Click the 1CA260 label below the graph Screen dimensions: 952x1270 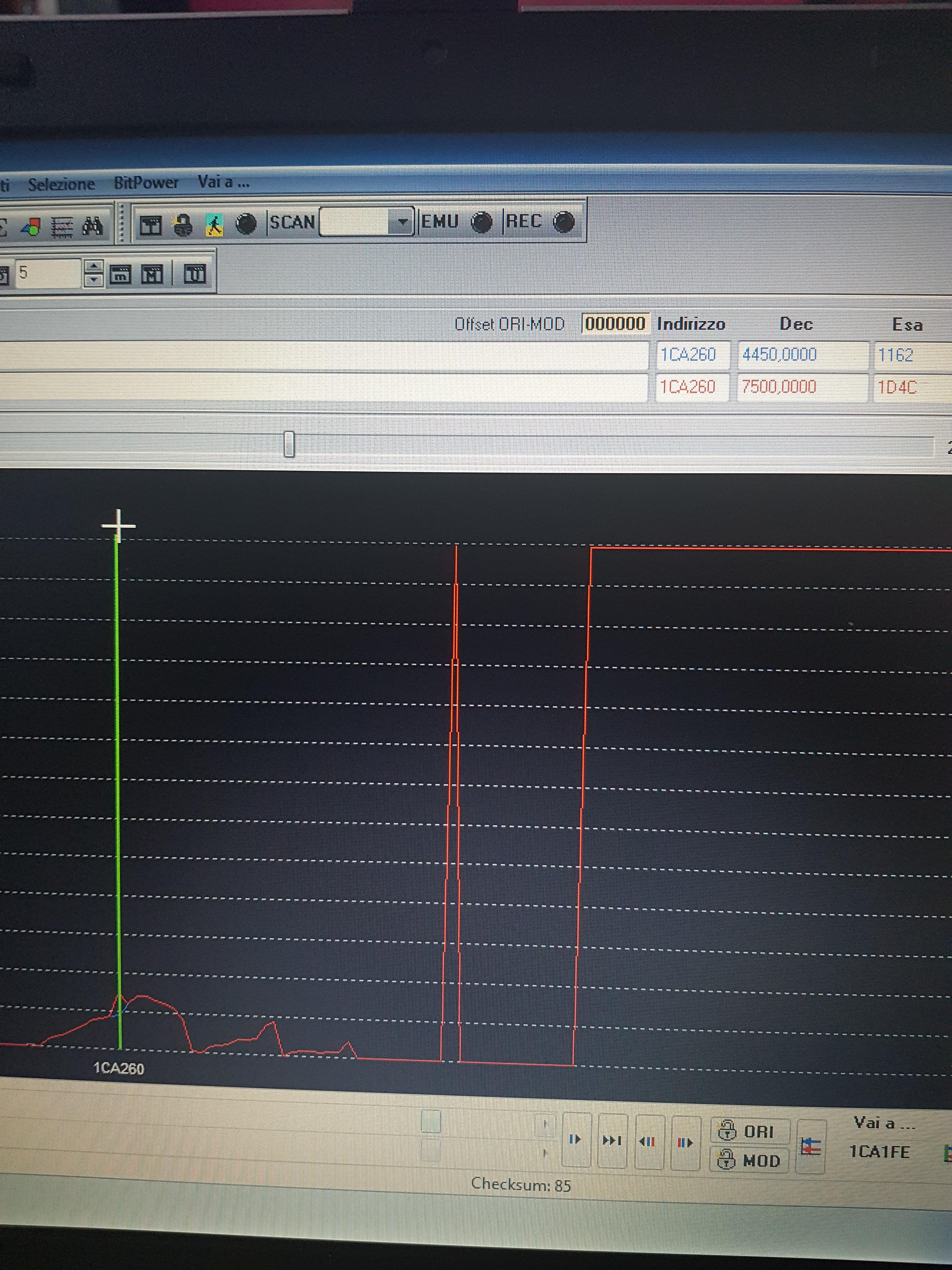[x=119, y=1068]
